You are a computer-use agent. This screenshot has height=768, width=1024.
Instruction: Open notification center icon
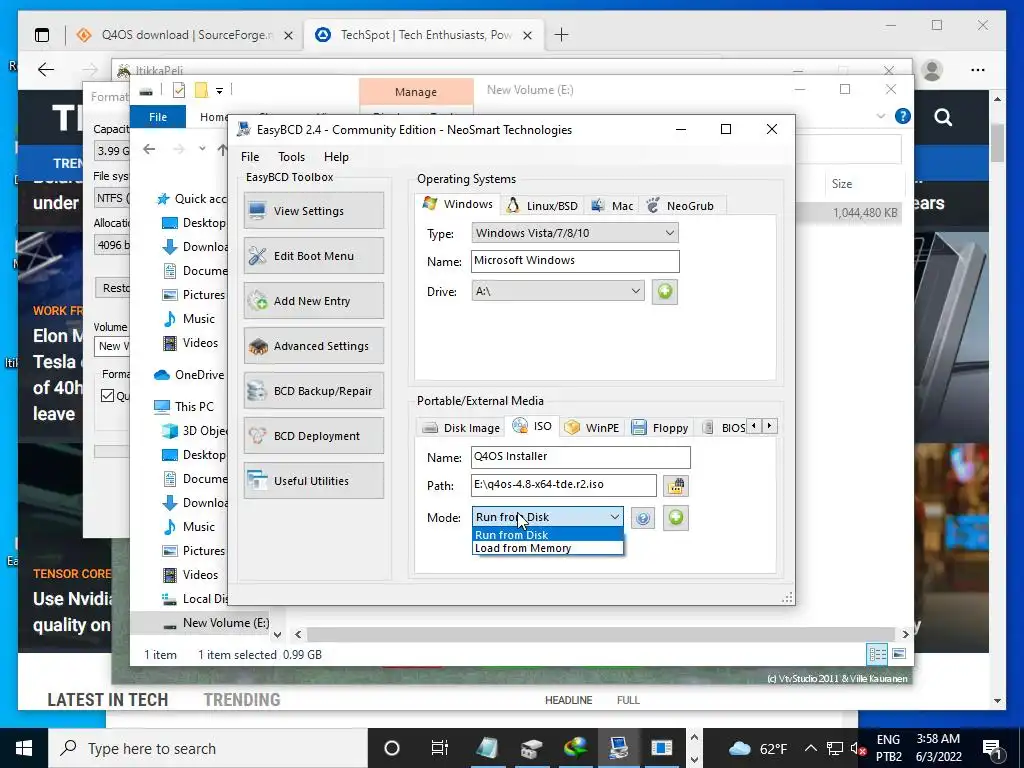point(993,749)
